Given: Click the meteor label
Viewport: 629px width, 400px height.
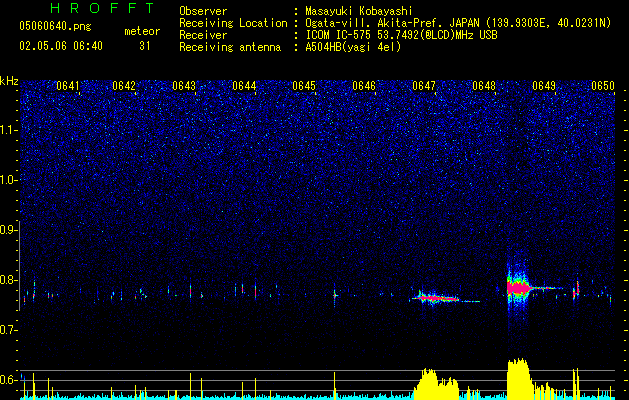Looking at the screenshot, I should (x=142, y=31).
